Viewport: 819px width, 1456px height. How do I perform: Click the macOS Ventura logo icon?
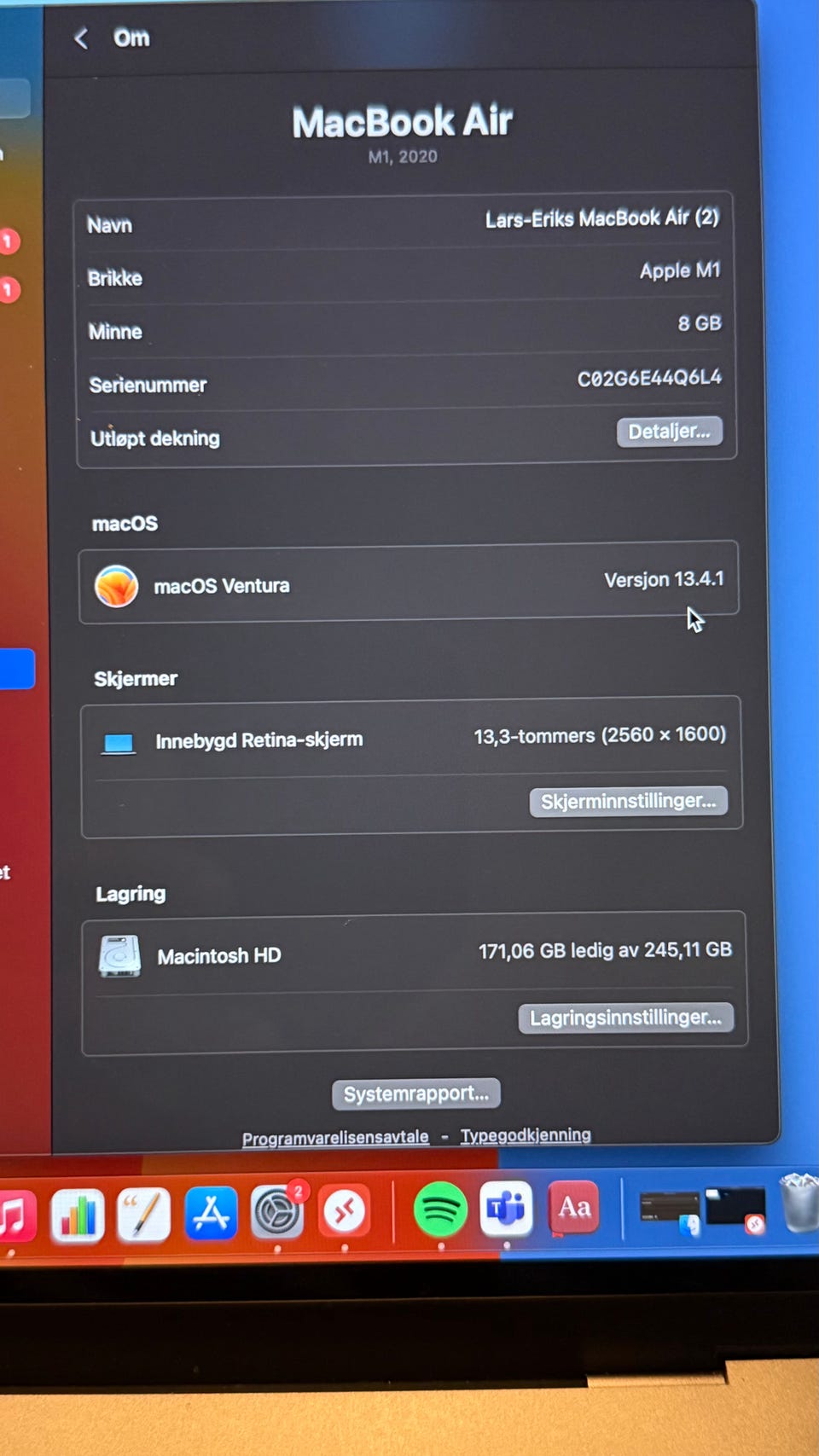[116, 587]
